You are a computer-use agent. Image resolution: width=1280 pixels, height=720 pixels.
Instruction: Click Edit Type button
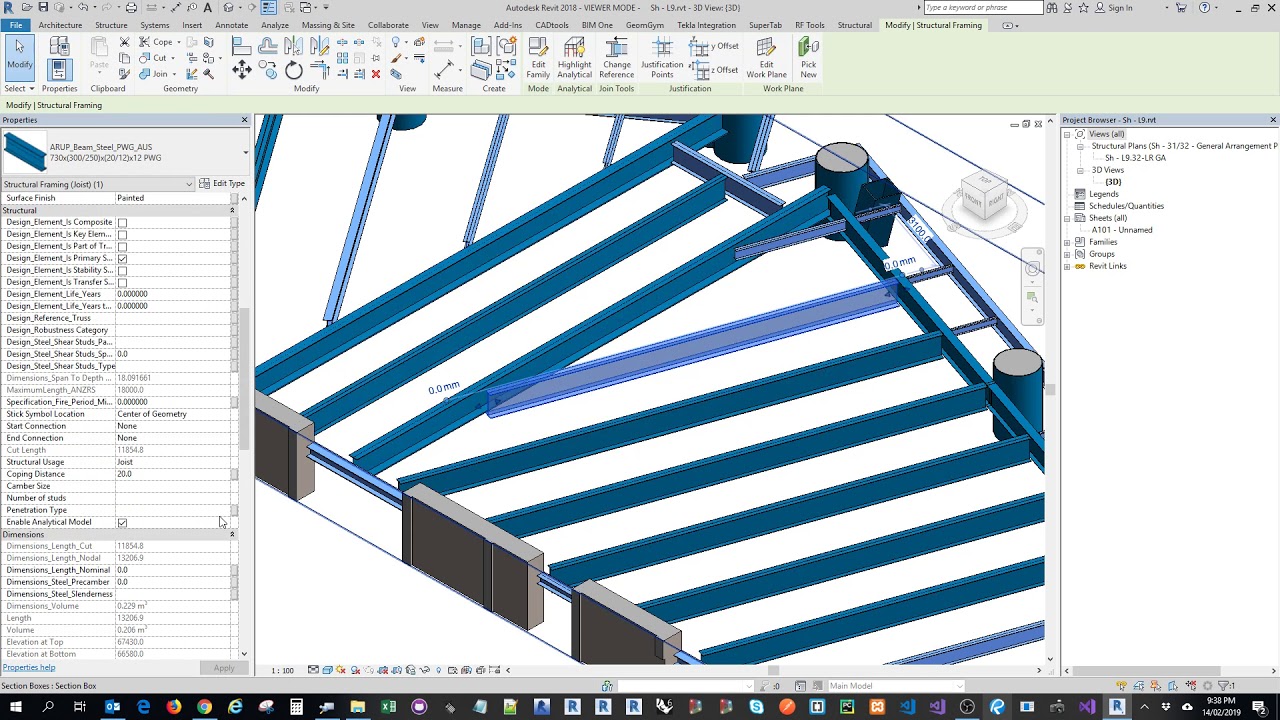pos(222,184)
